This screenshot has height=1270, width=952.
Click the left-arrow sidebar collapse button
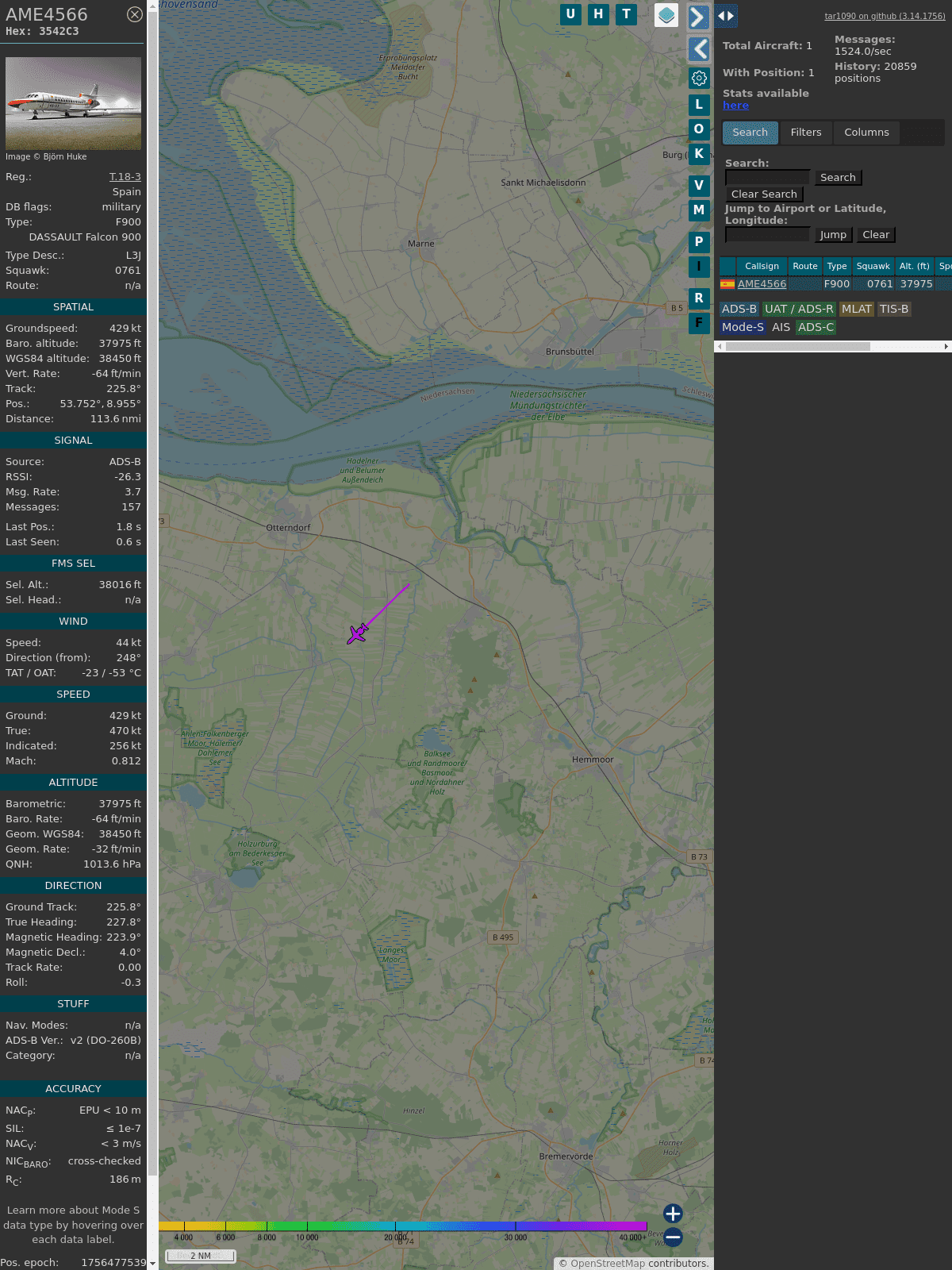[x=699, y=49]
